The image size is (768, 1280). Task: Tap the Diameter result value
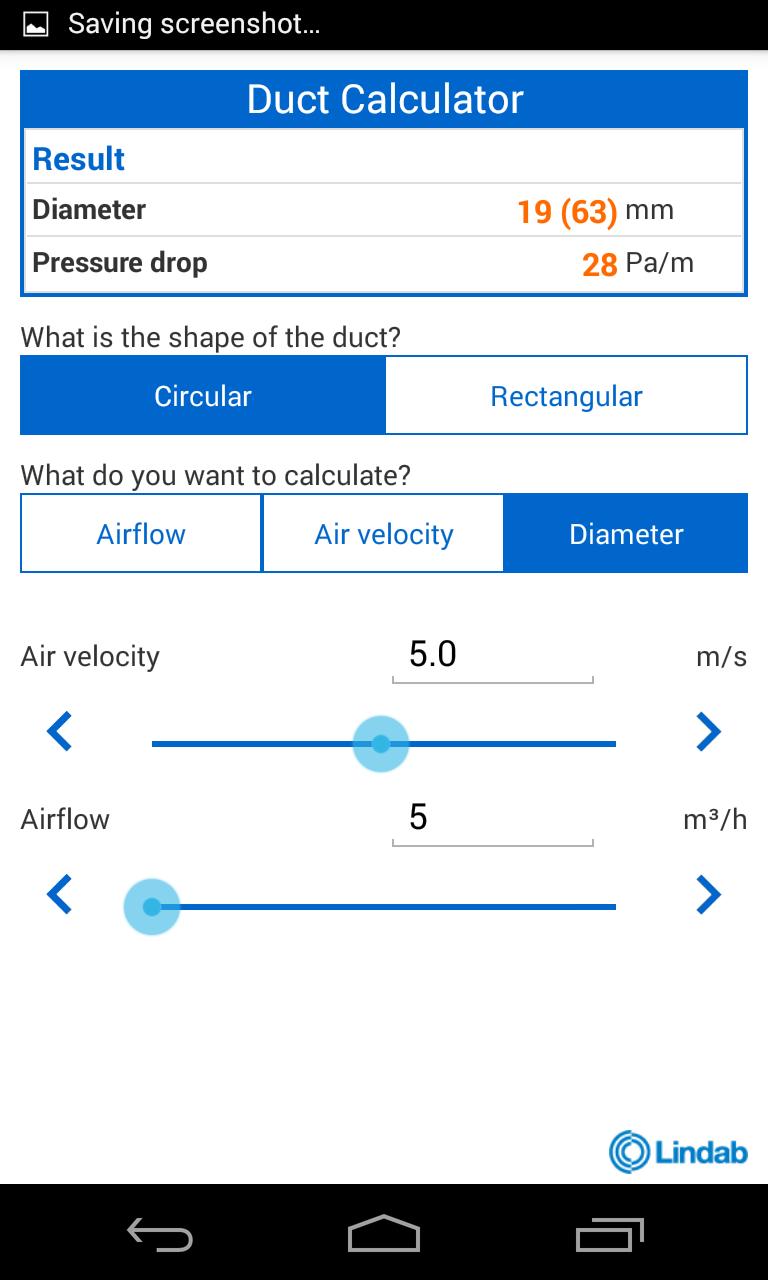tap(566, 211)
